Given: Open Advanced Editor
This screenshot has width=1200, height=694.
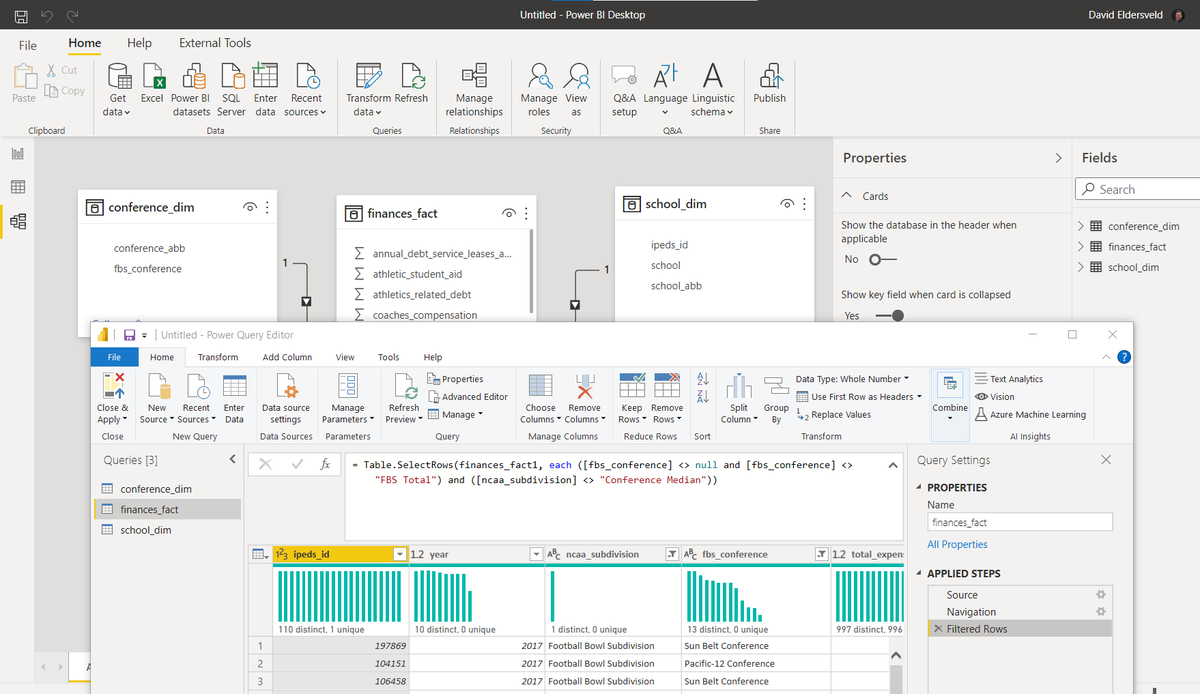Looking at the screenshot, I should [468, 397].
